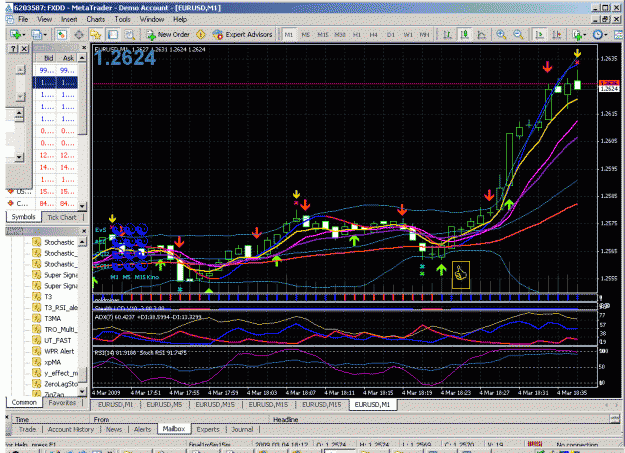Select the H4 timeframe button
The height and width of the screenshot is (453, 625).
(373, 35)
